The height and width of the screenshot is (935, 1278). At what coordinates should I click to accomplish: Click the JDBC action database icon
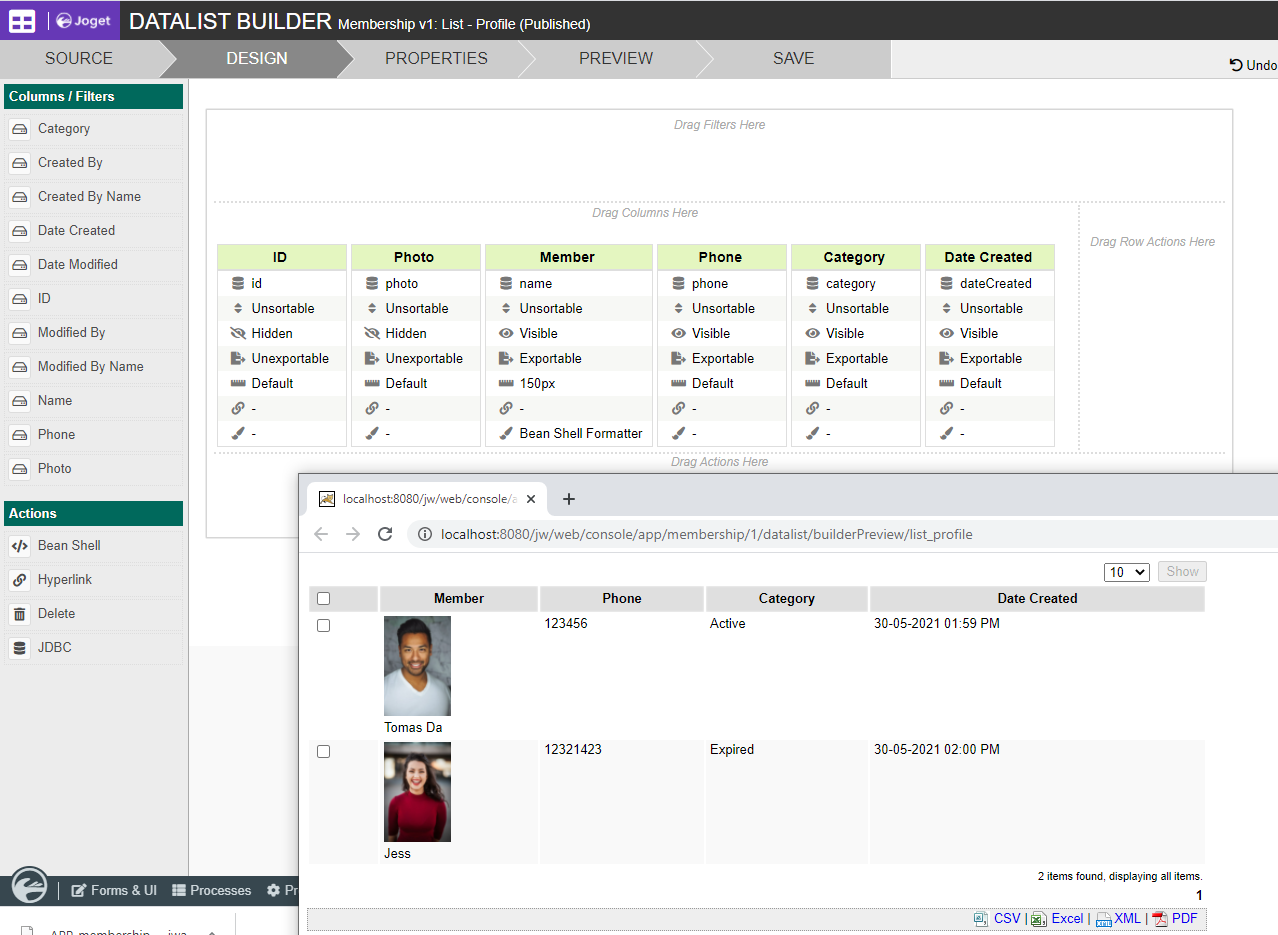click(x=19, y=648)
